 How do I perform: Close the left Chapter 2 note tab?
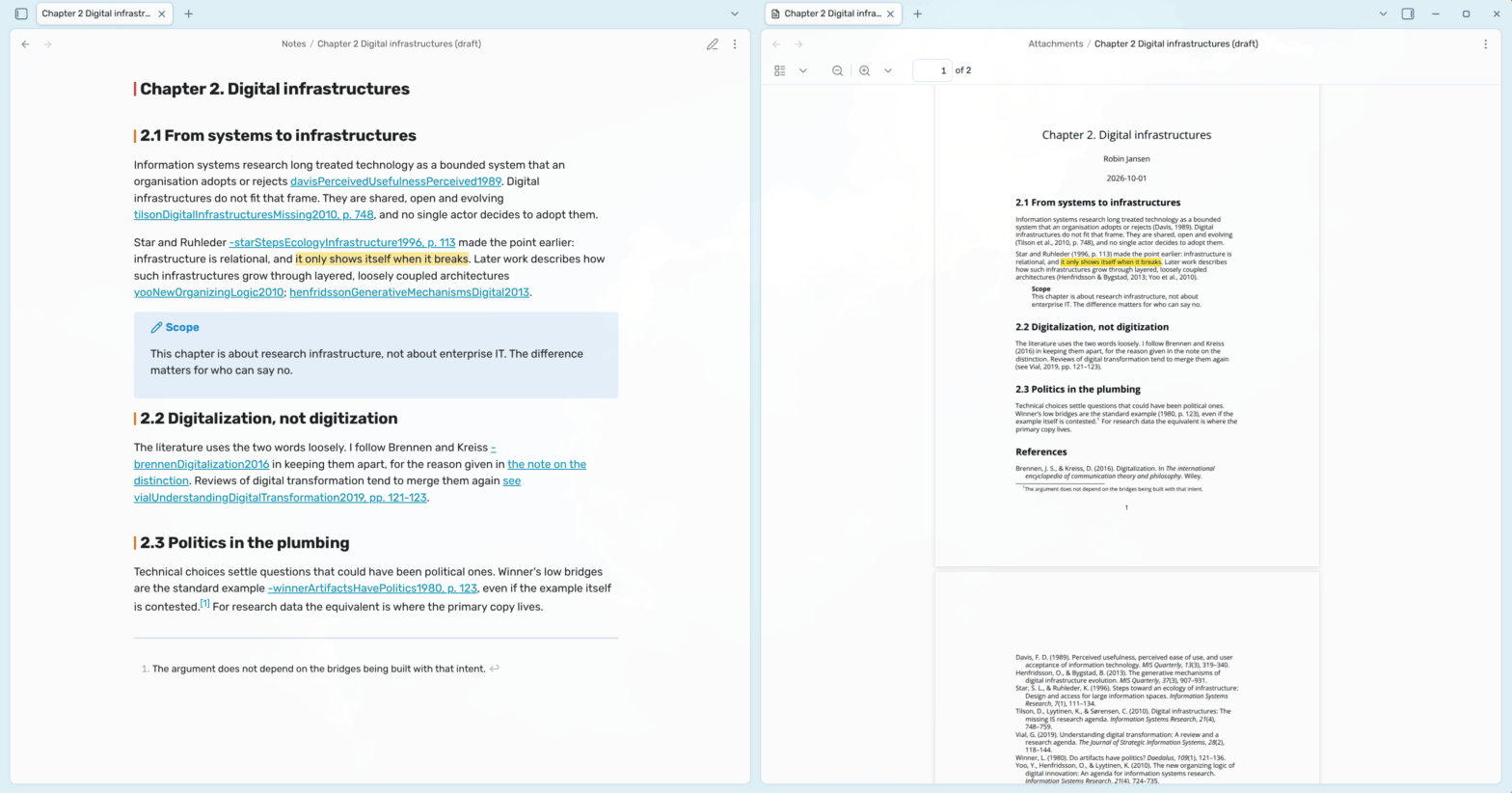(162, 14)
